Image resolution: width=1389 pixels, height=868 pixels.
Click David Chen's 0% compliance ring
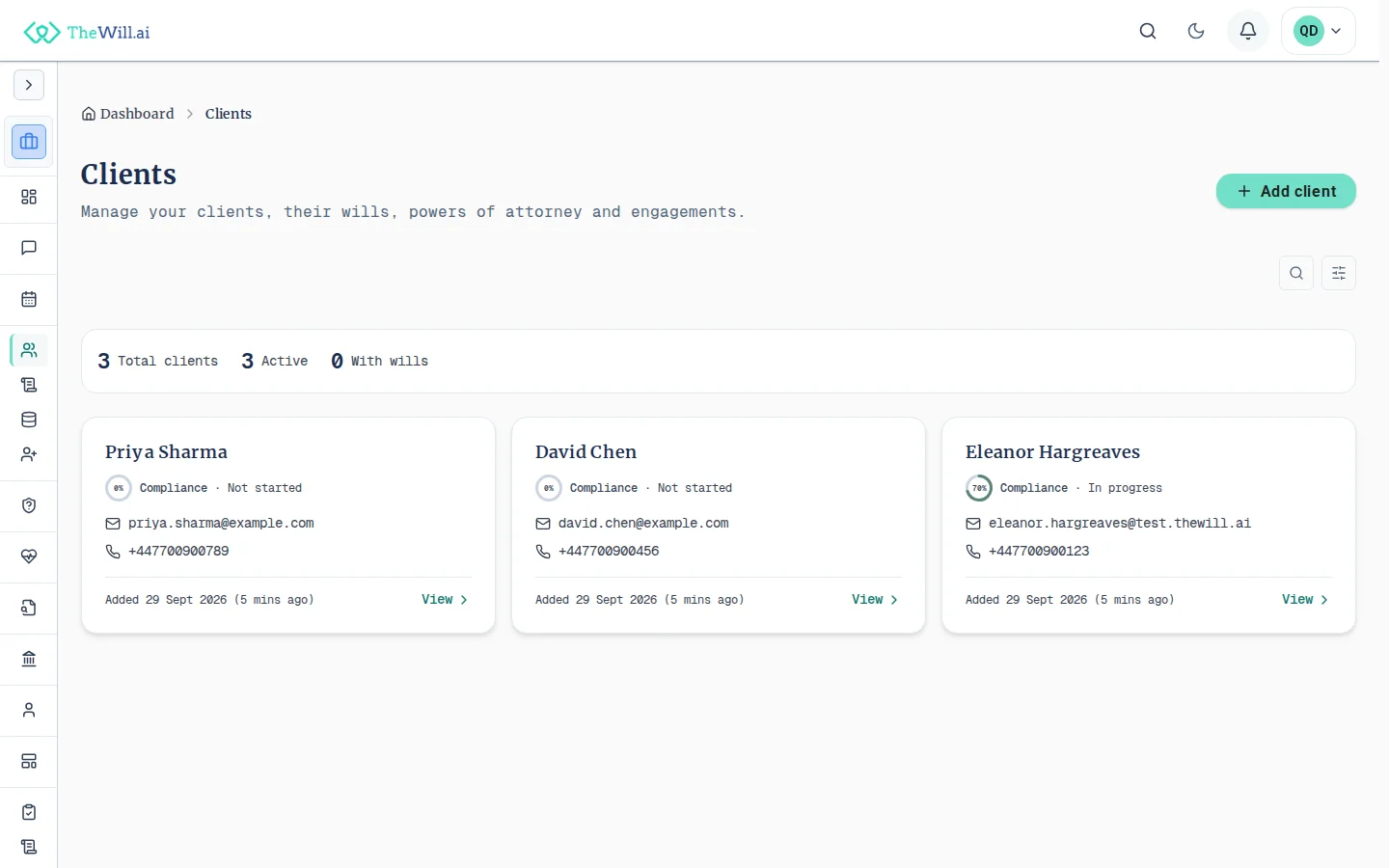[x=549, y=488]
